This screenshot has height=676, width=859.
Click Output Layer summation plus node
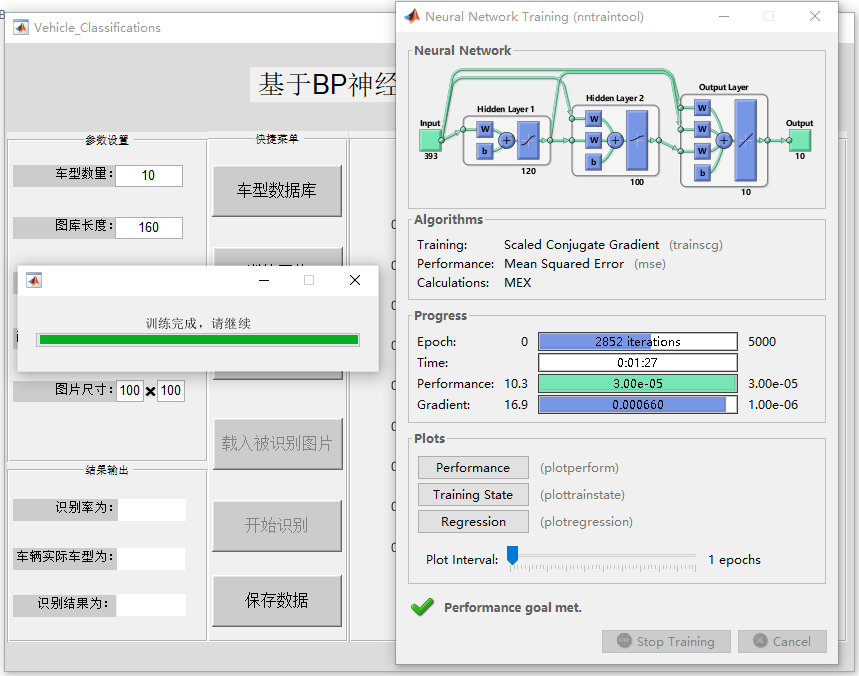(724, 141)
